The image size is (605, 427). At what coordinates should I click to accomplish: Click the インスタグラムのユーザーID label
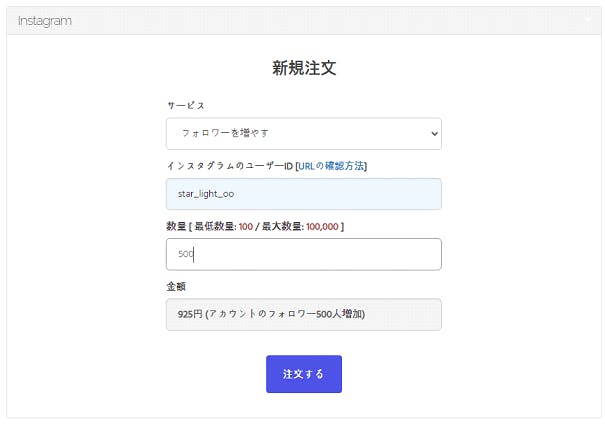pos(229,166)
